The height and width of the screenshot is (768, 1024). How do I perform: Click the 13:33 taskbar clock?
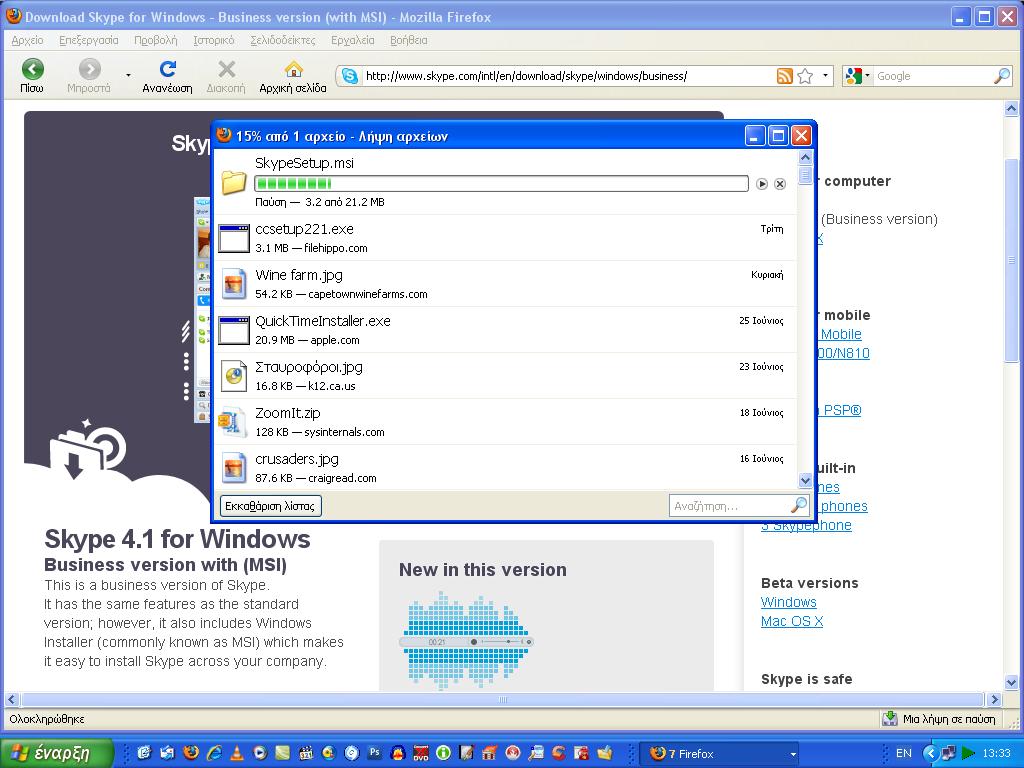(x=996, y=753)
